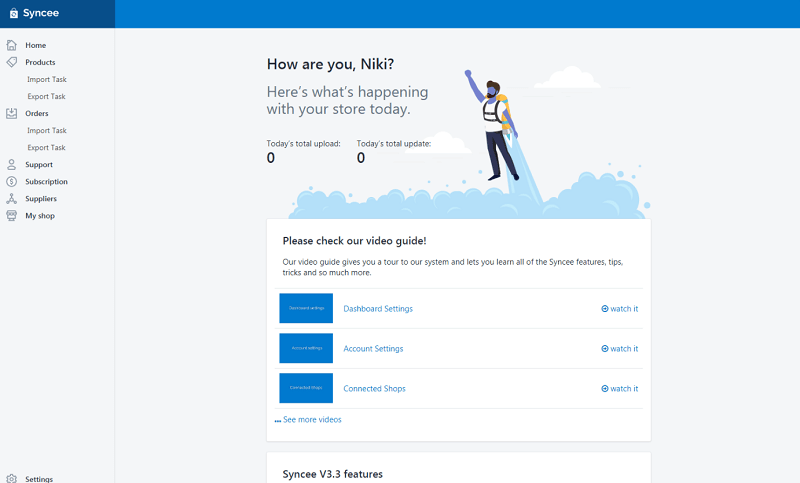Select the Connected Shops video thumbnail
800x483 pixels.
tap(306, 388)
